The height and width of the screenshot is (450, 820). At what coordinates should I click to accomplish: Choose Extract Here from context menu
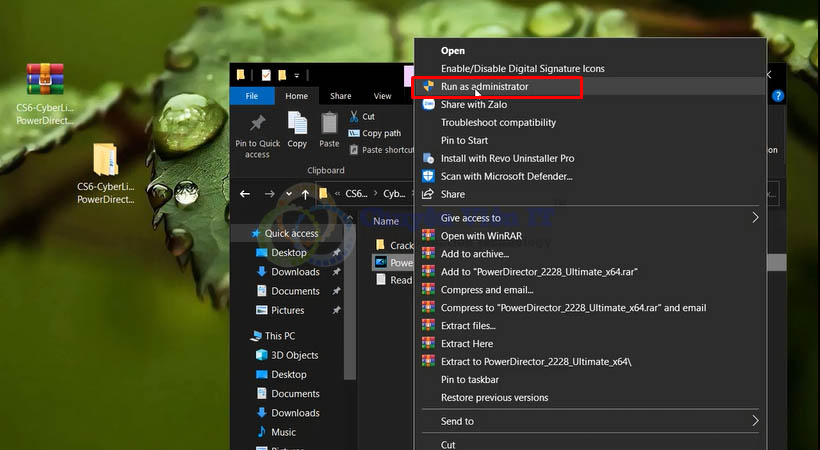466,344
